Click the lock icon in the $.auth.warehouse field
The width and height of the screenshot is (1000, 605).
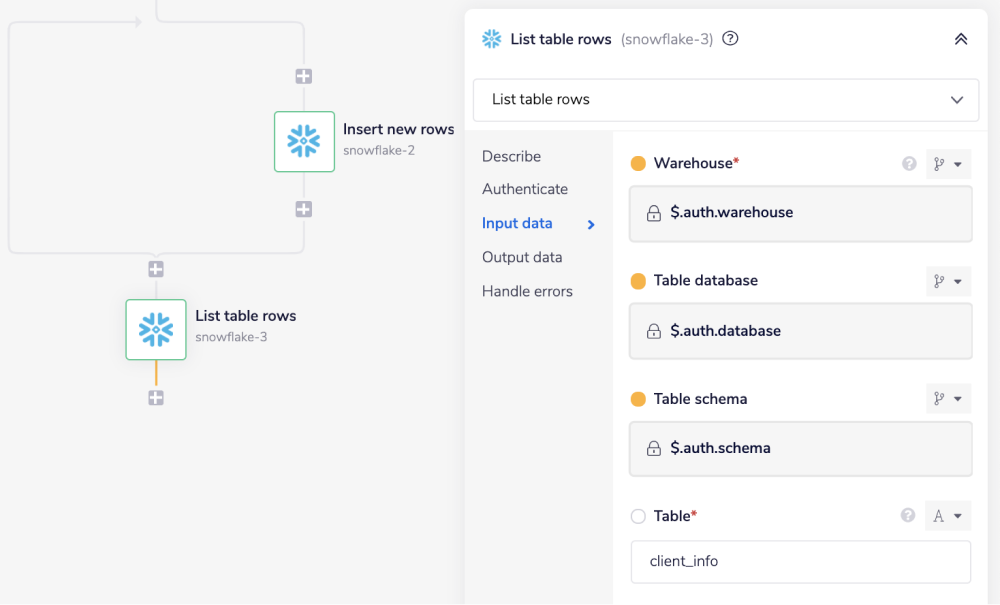(x=652, y=213)
